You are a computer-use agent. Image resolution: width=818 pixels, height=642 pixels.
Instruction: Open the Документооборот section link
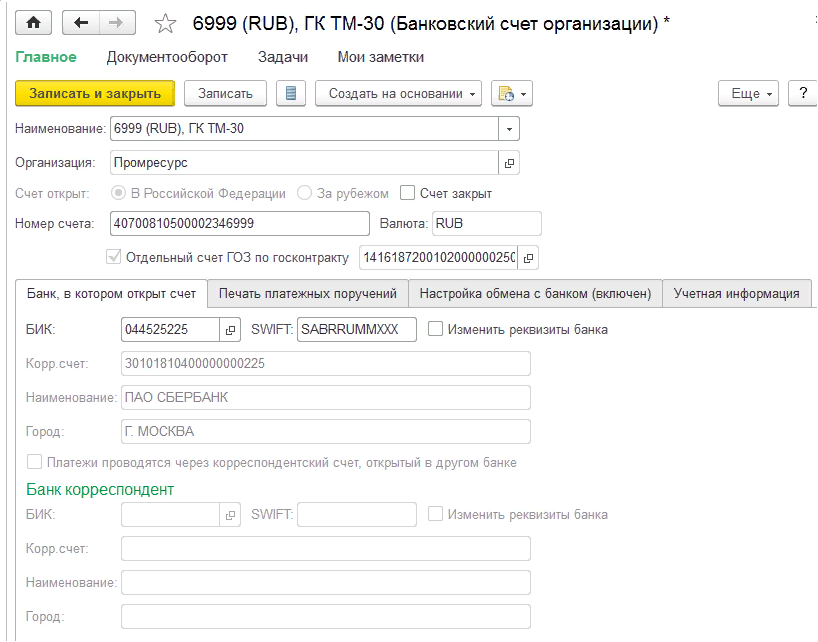[167, 57]
